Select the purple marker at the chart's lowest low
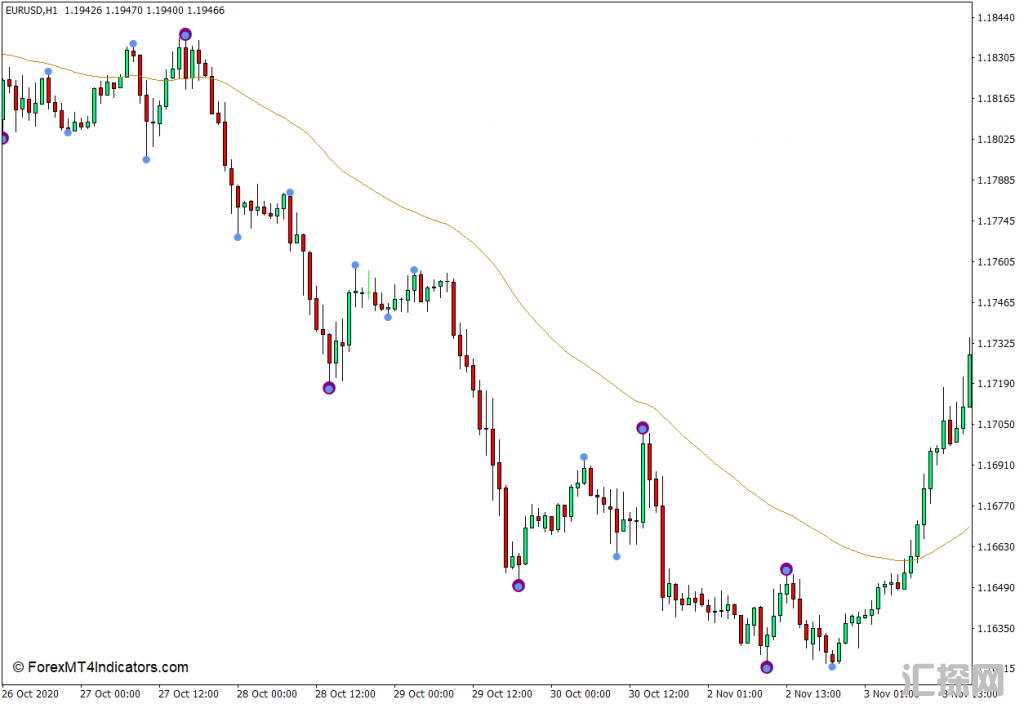This screenshot has width=1024, height=704. (x=766, y=667)
